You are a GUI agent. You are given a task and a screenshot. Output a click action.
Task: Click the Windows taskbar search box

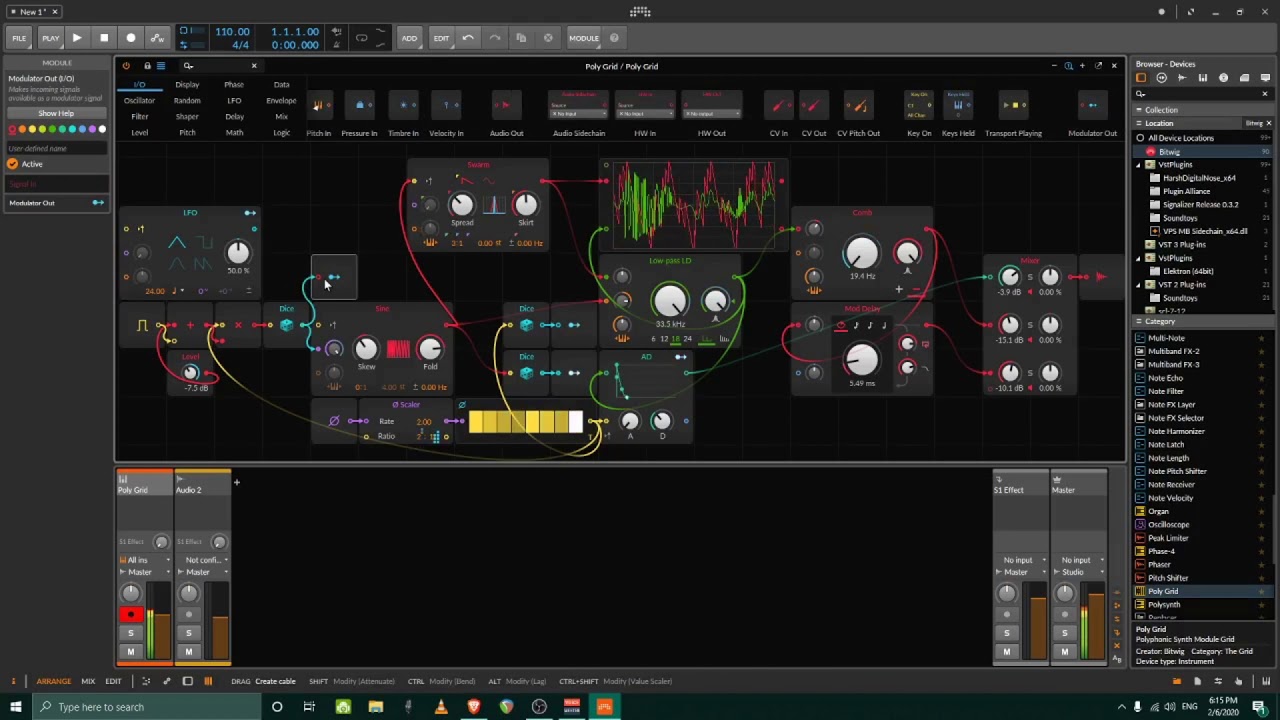click(148, 707)
